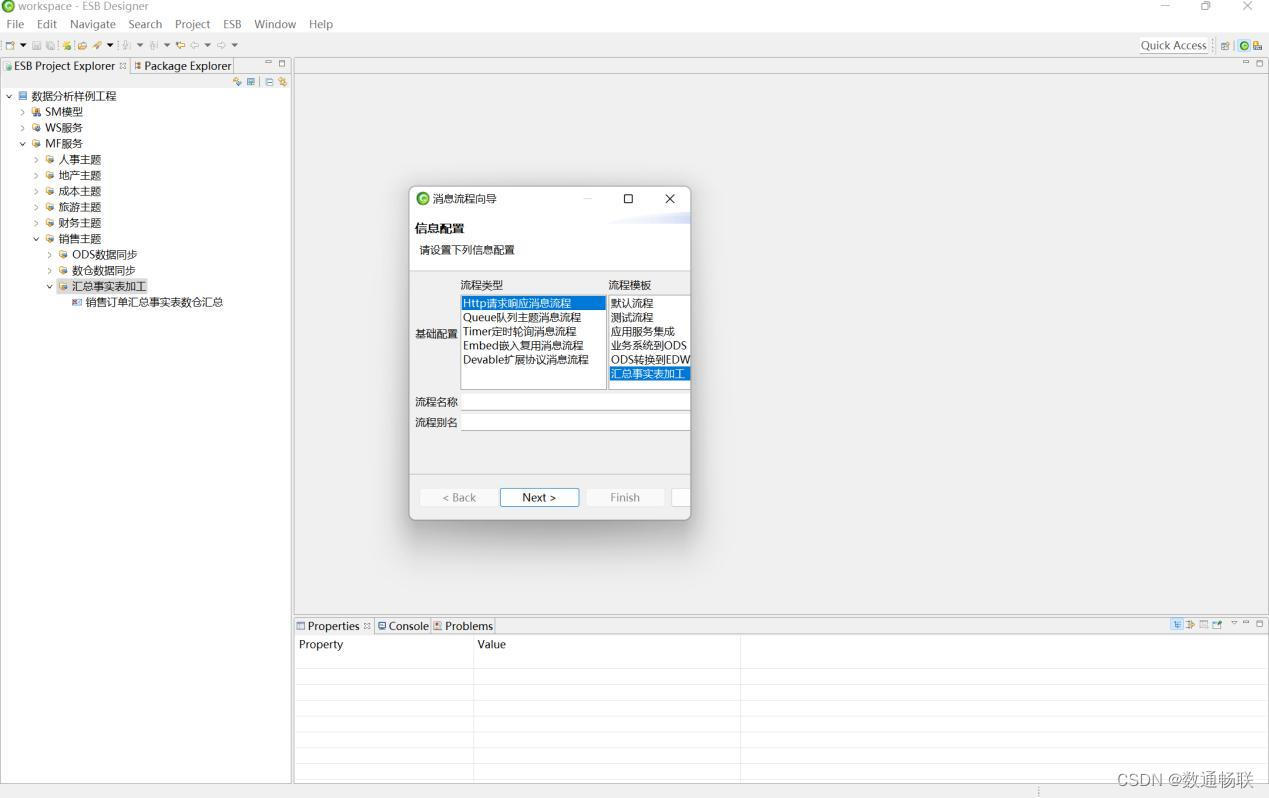Viewport: 1269px width, 798px height.
Task: Minimize the Properties panel
Action: 1246,622
